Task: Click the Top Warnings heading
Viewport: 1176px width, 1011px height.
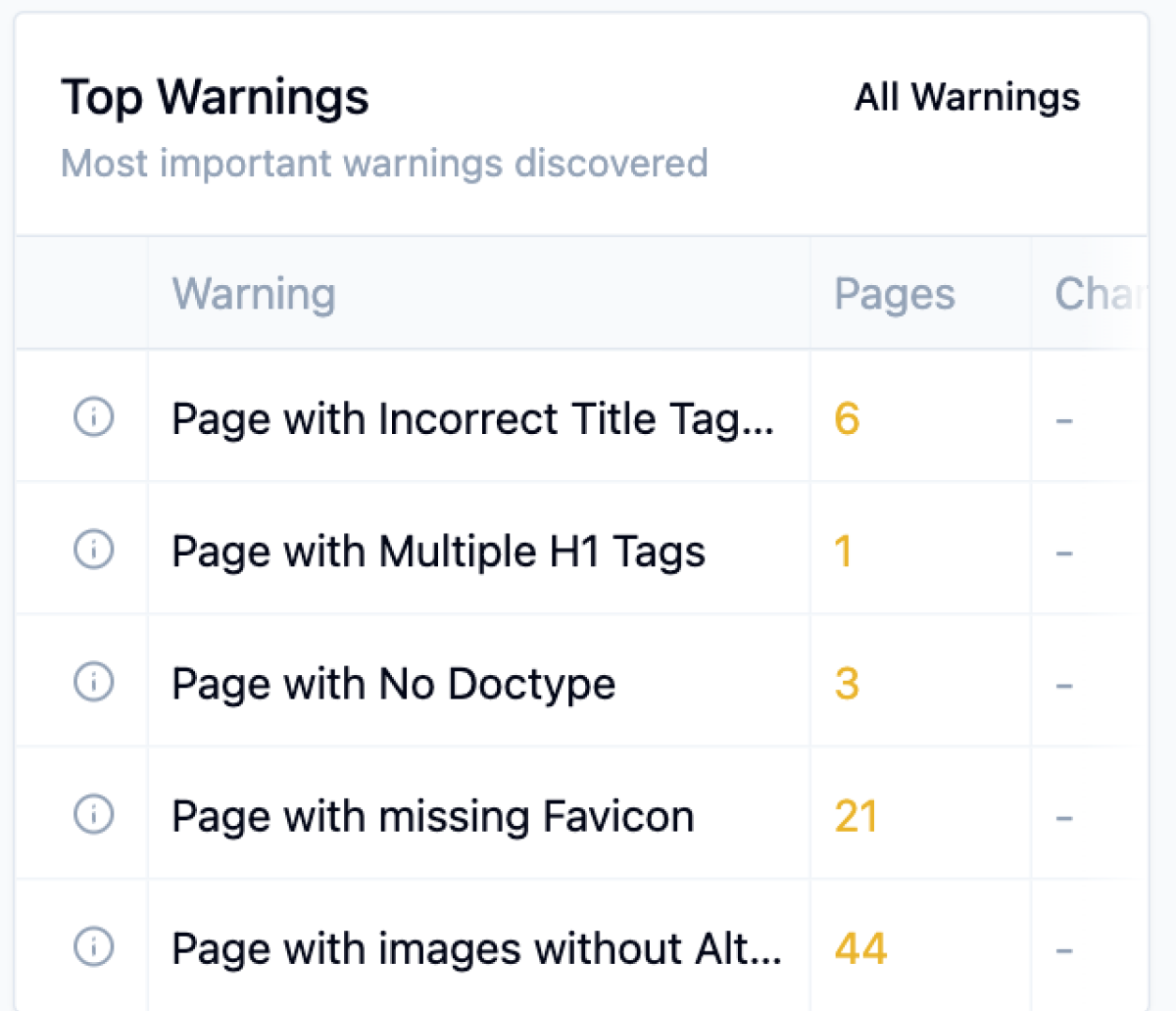Action: coord(215,97)
